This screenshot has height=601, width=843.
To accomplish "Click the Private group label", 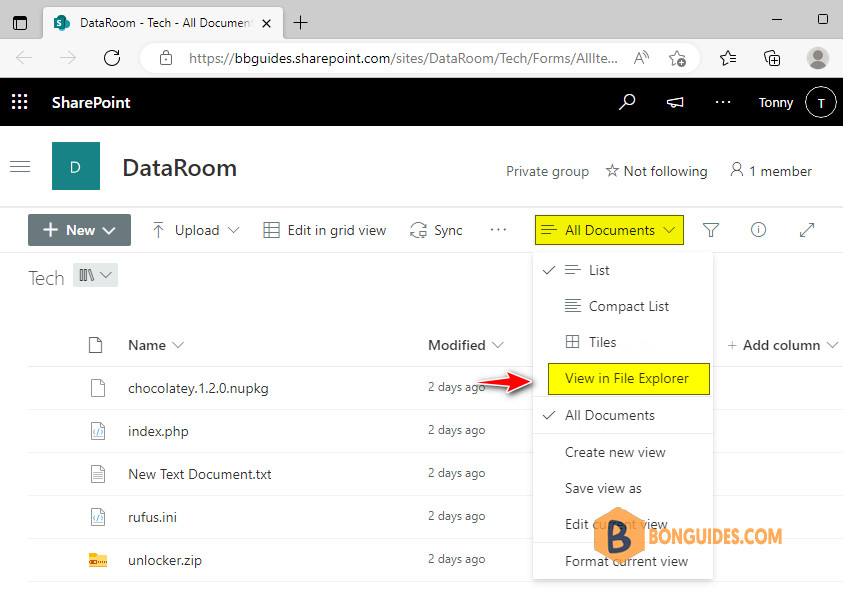I will 547,171.
